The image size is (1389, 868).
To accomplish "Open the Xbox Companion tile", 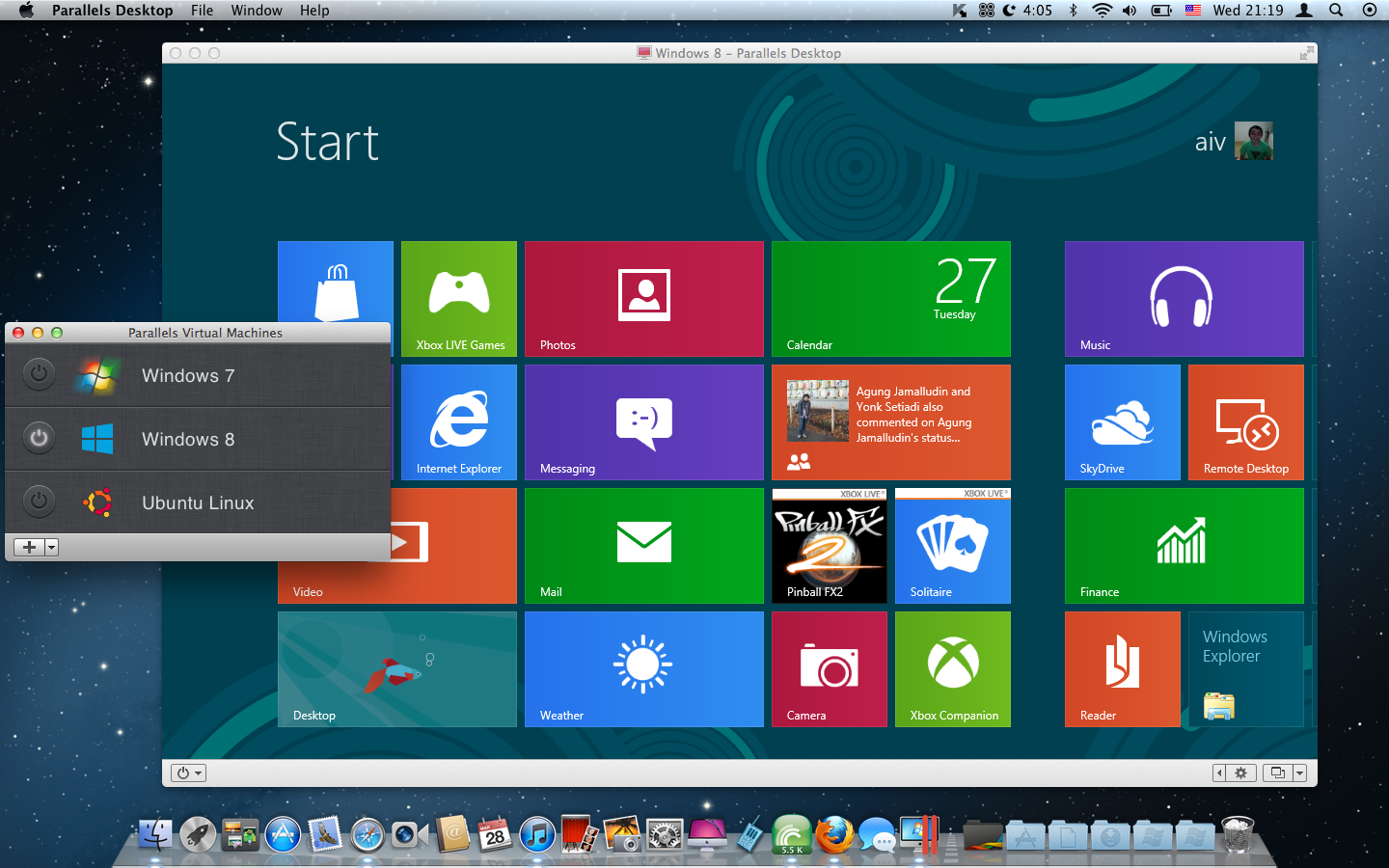I will tap(953, 669).
